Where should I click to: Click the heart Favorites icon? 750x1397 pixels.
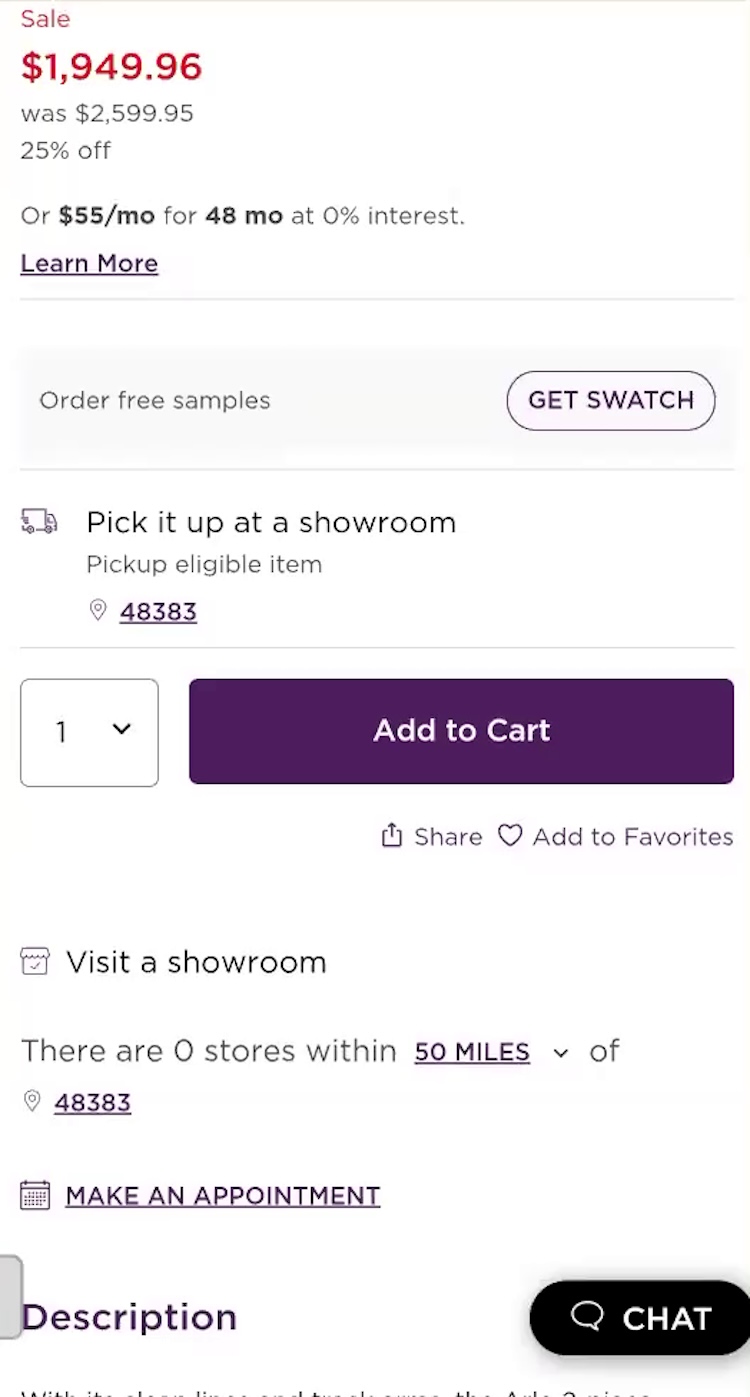[x=510, y=836]
